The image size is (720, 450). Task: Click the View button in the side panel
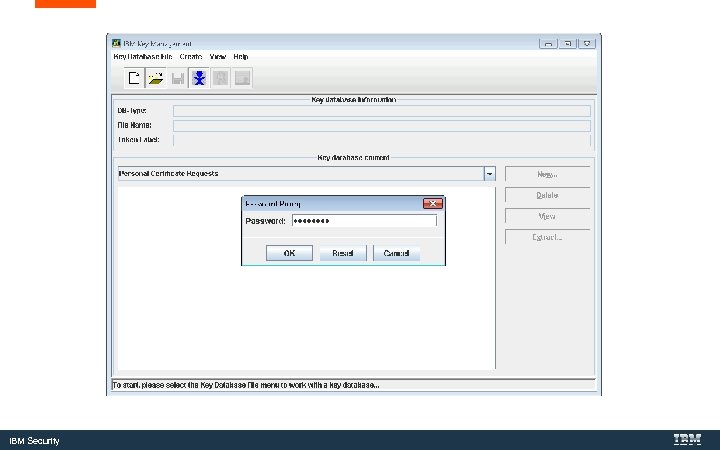coord(547,216)
